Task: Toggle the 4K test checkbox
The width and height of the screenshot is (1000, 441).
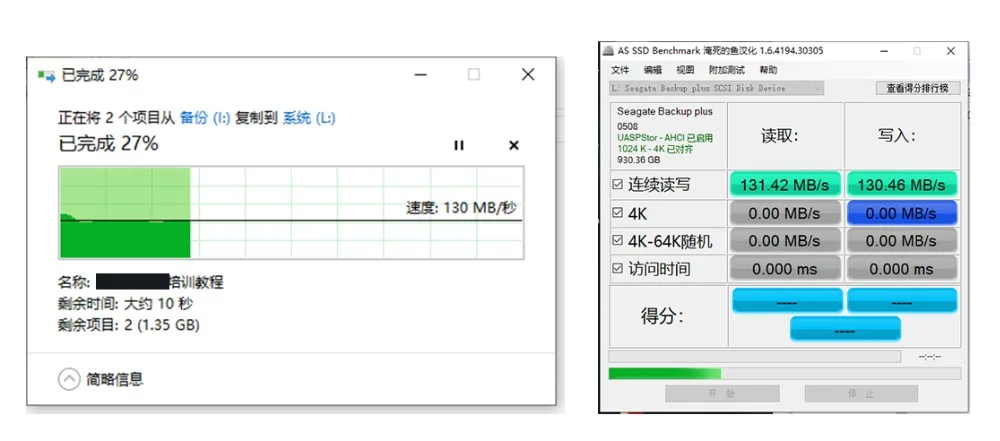Action: click(x=618, y=213)
